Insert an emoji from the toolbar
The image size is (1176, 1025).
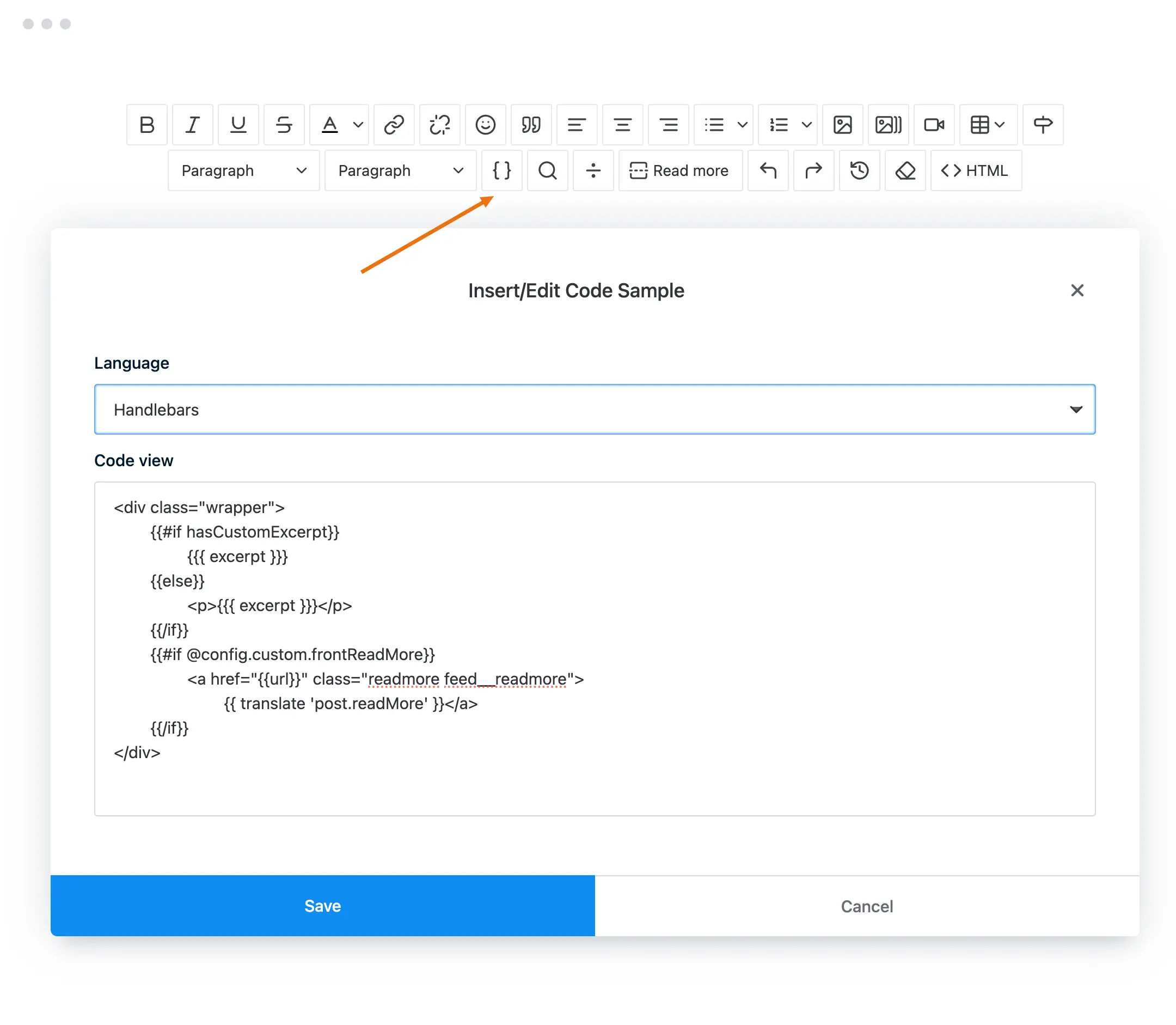click(x=486, y=125)
